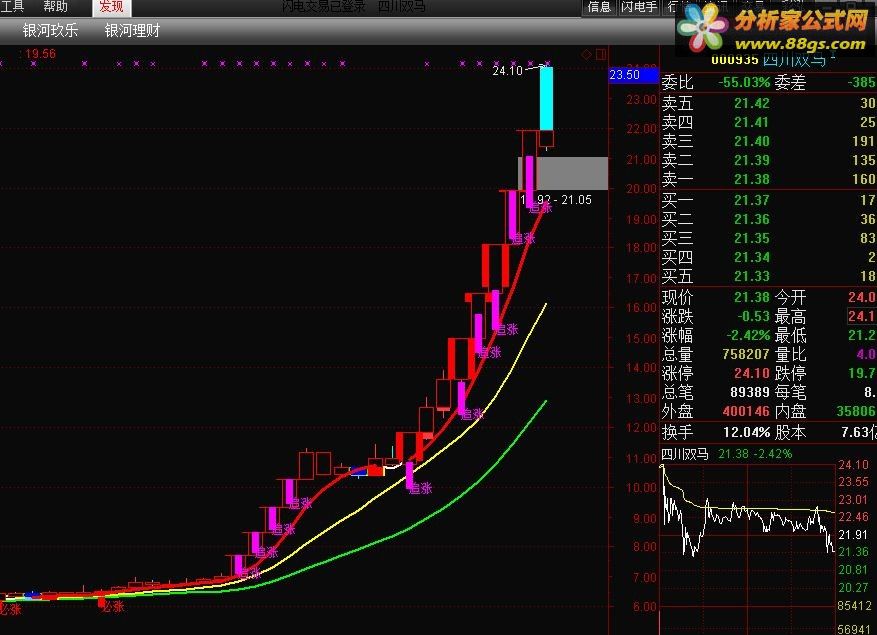
Task: Select the blue 23.50 price tag
Action: point(634,75)
